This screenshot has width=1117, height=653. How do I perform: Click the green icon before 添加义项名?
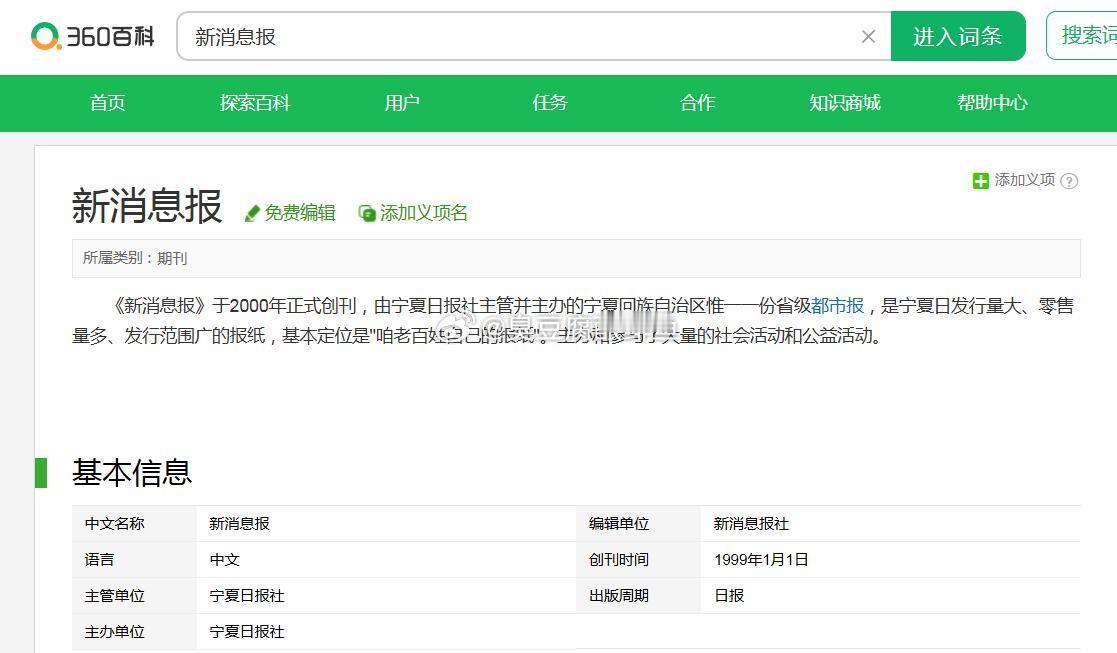[368, 213]
